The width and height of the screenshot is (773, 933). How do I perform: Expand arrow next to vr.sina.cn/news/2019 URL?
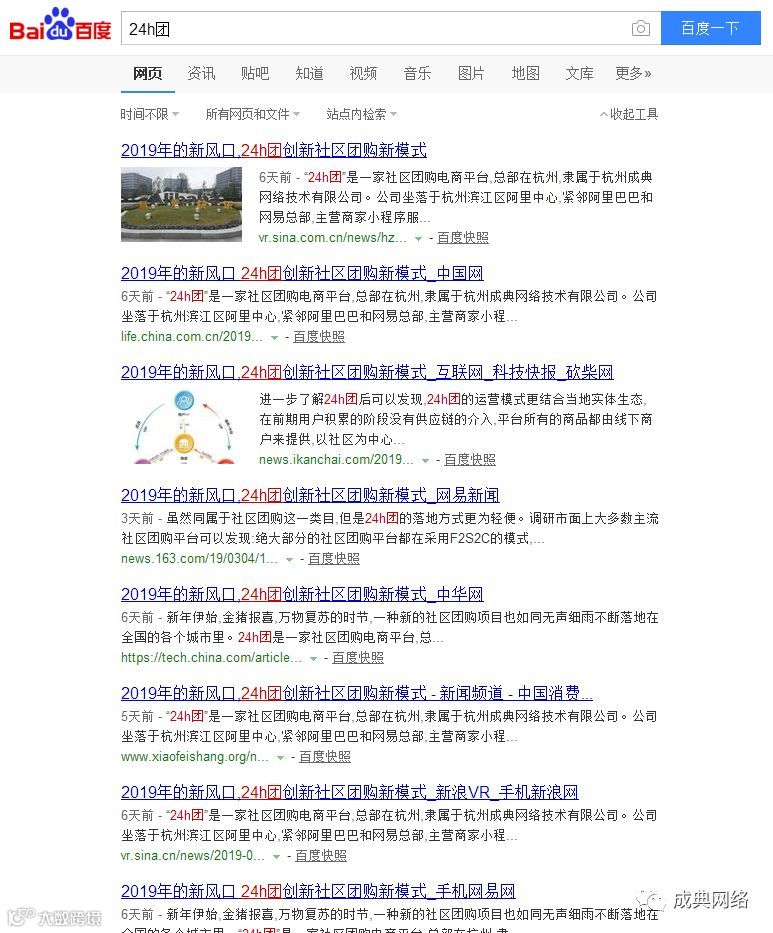coord(276,856)
